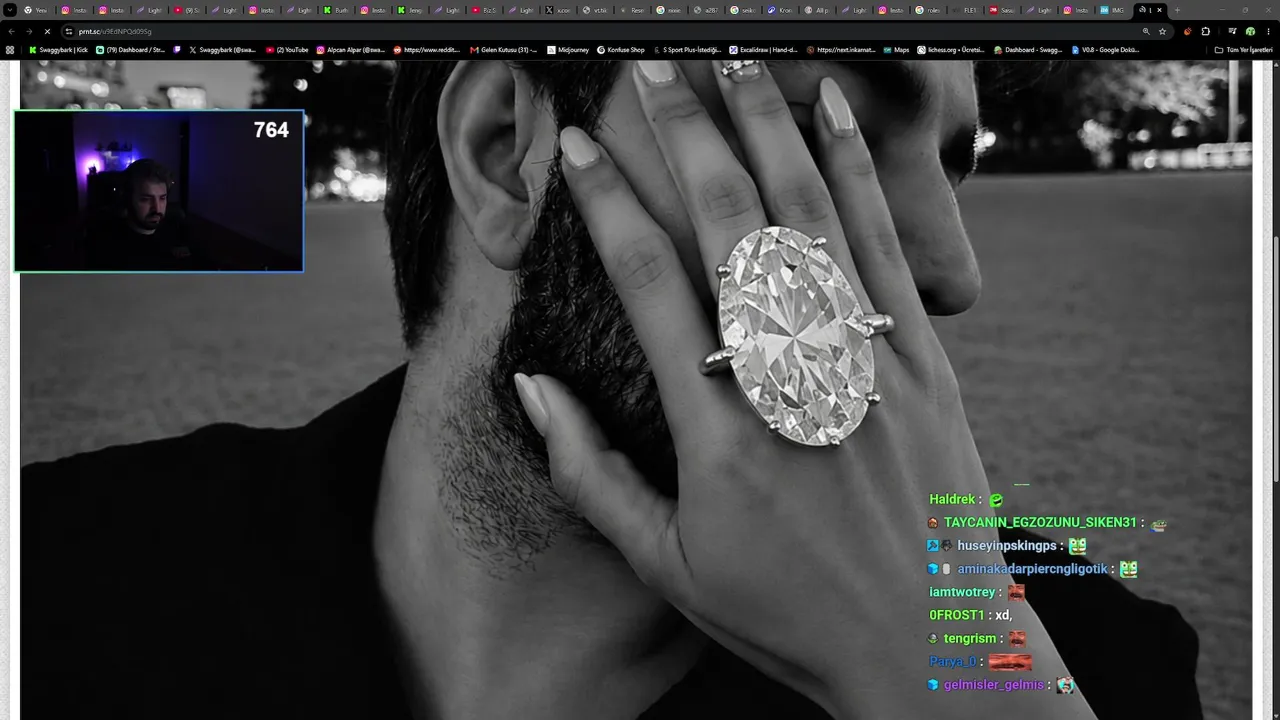The width and height of the screenshot is (1280, 720).
Task: Open the Maps bookmark
Action: click(x=896, y=49)
